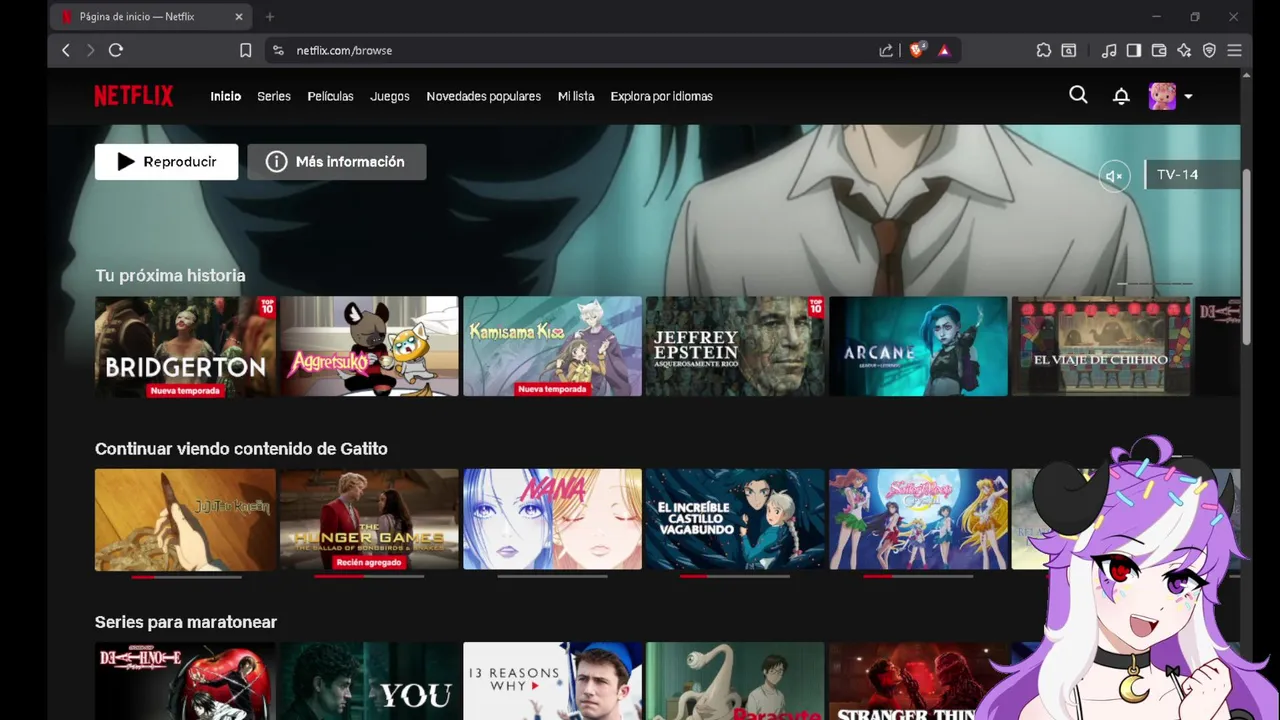
Task: Open the Brave VPN shield icon
Action: pos(1209,50)
